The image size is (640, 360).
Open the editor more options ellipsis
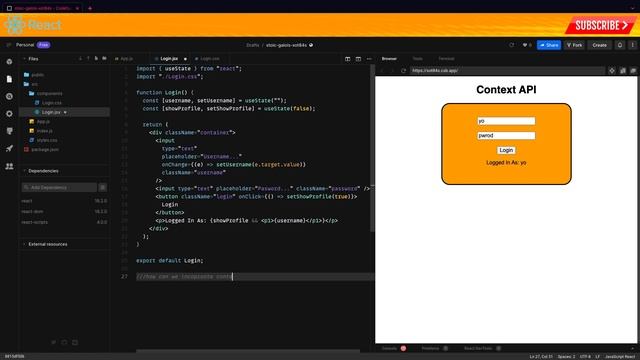coord(369,59)
